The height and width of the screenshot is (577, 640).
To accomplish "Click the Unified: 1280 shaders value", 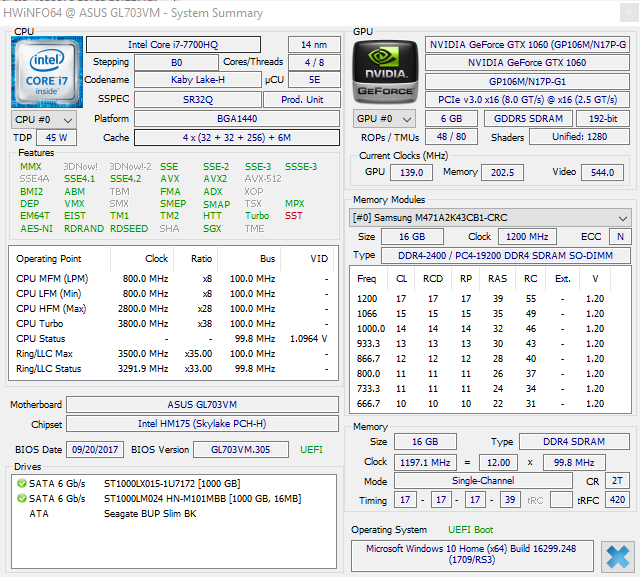I will pos(579,137).
